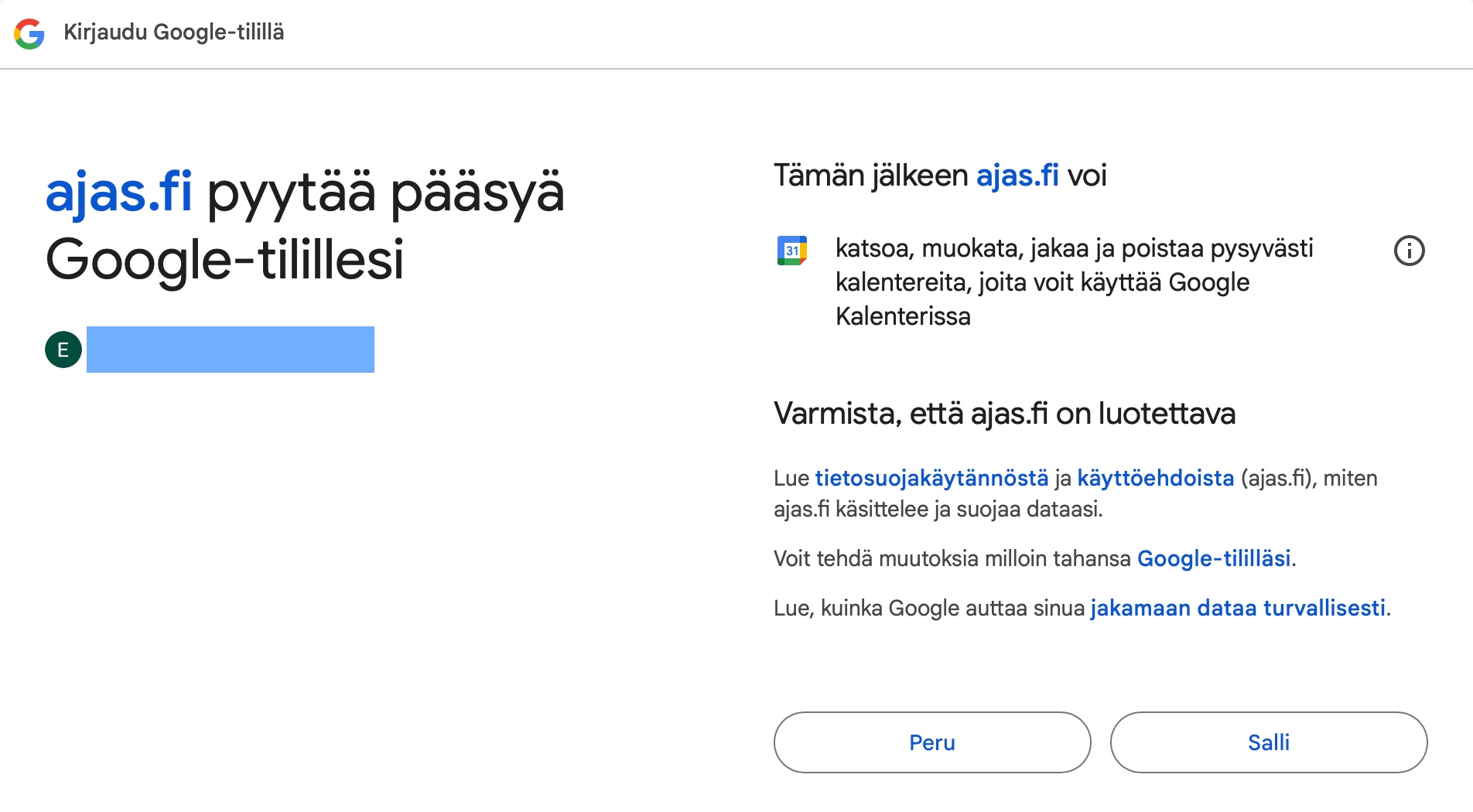Click the 'Varmista, että ajas.fi on luotettava' heading
1473x812 pixels.
1004,414
